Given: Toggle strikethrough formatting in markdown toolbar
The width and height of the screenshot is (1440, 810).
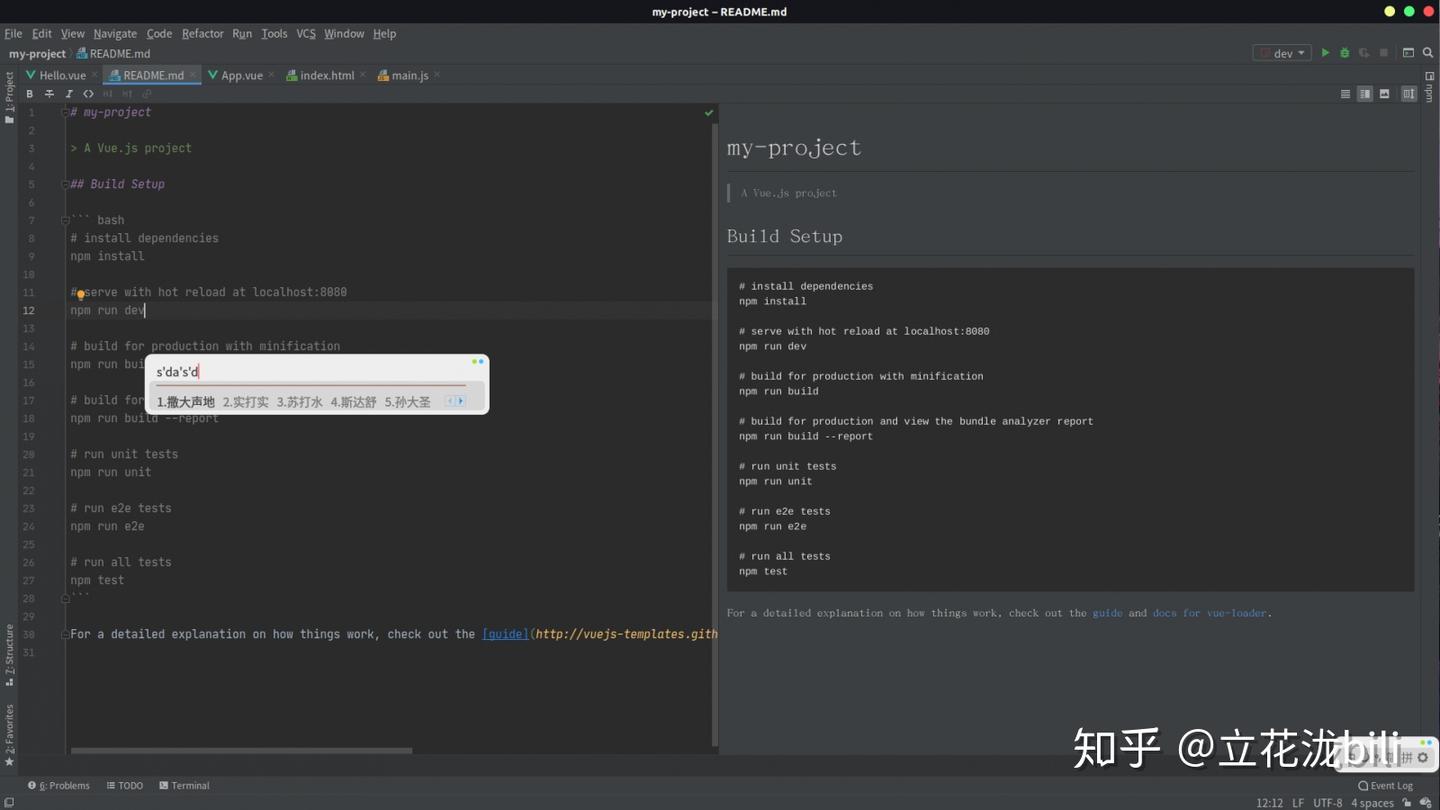Looking at the screenshot, I should [49, 93].
